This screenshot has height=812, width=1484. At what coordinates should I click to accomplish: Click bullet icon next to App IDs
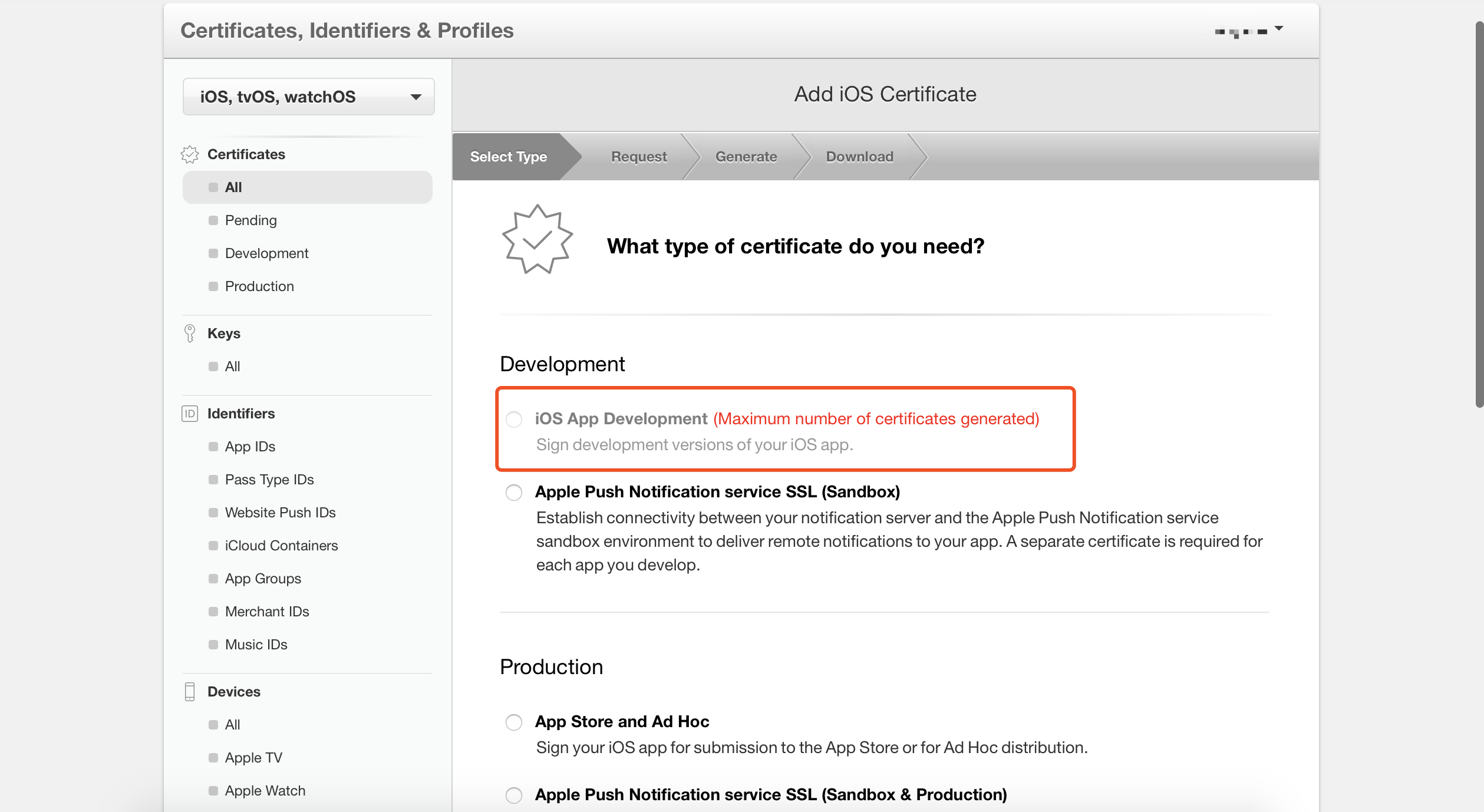[x=213, y=447]
